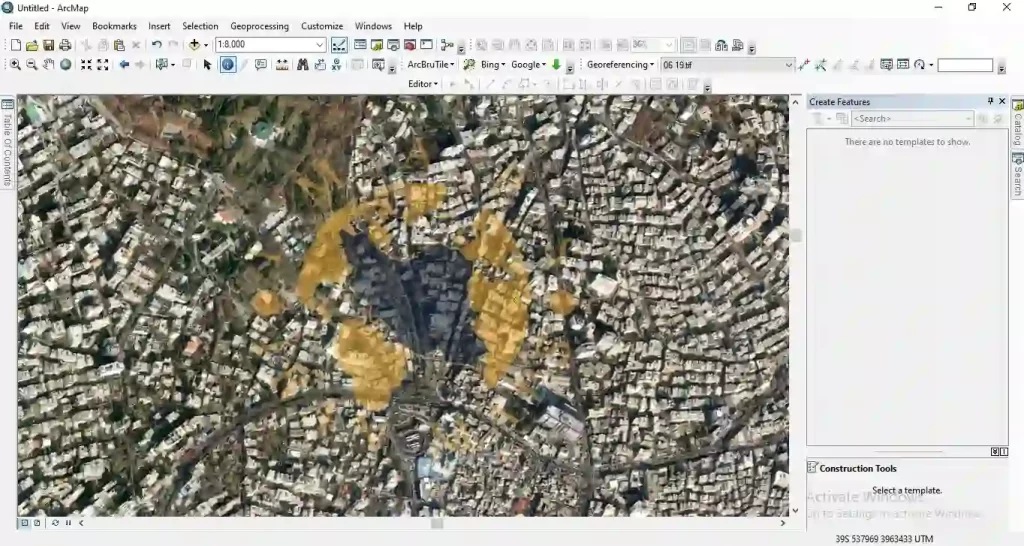
Task: Open the Catalog window toolbar icon
Action: point(377,45)
